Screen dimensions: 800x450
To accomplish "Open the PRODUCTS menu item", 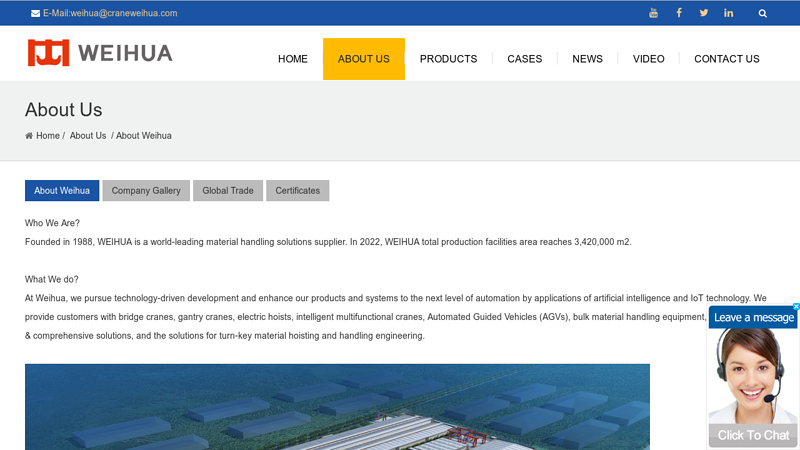I will 448,59.
